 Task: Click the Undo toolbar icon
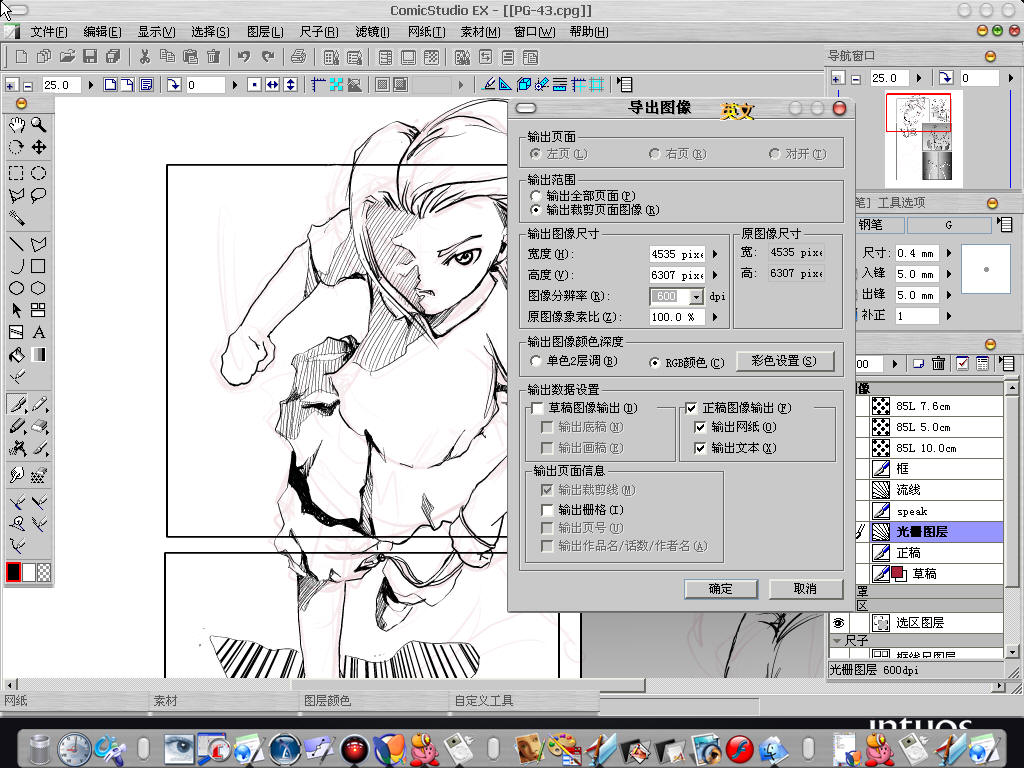pyautogui.click(x=244, y=57)
